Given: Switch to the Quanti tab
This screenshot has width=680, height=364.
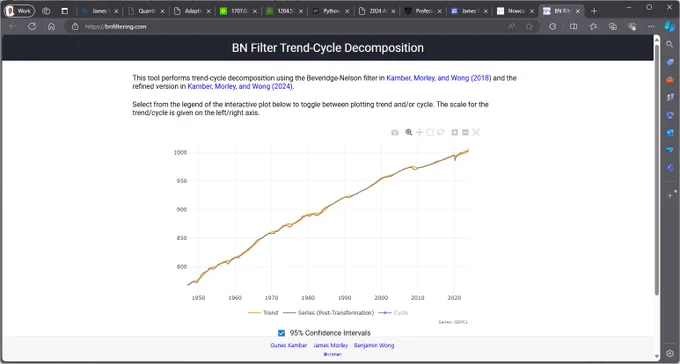Looking at the screenshot, I should pos(146,11).
